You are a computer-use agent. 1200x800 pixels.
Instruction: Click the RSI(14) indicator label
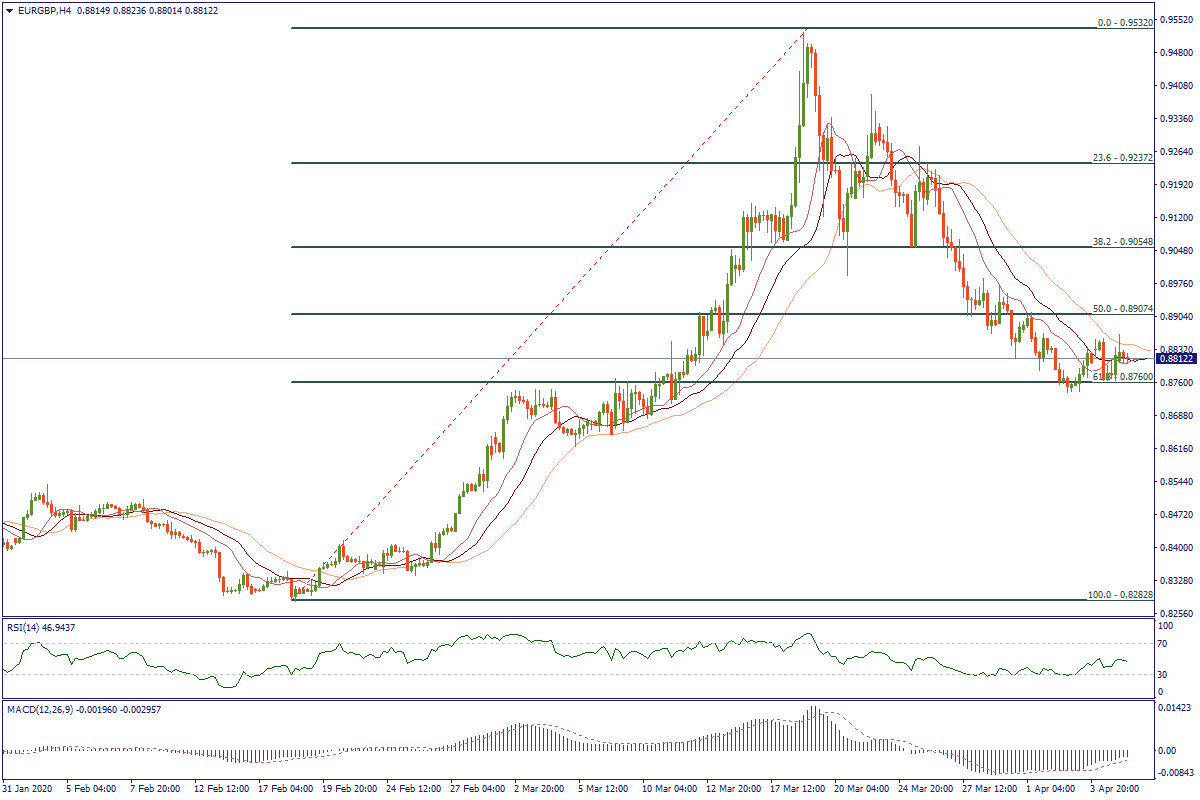(28, 627)
